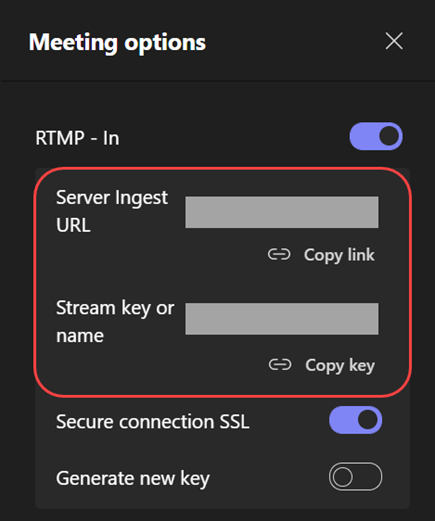The height and width of the screenshot is (521, 435).
Task: Close the Meeting options panel
Action: pos(394,41)
